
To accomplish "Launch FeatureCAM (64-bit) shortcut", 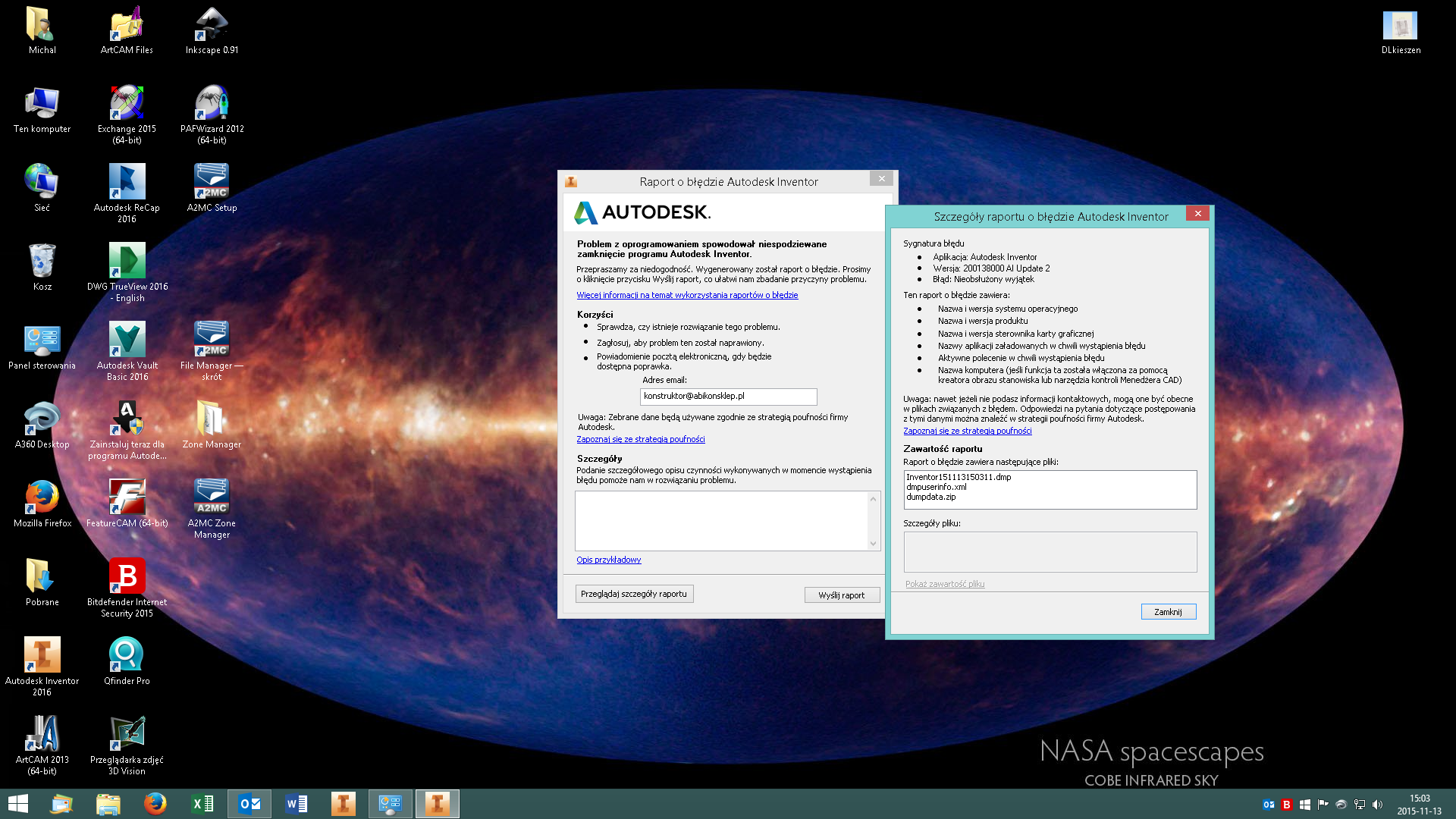I will [x=127, y=504].
